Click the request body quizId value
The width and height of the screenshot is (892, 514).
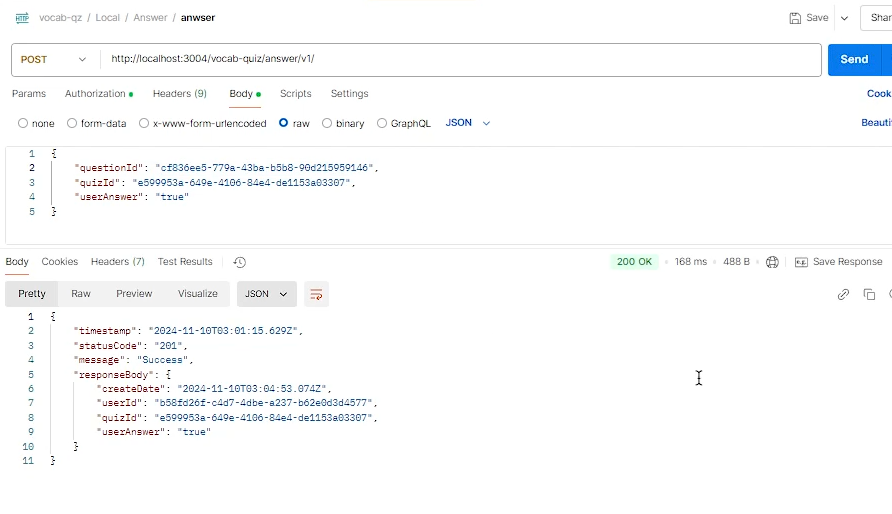coord(241,183)
